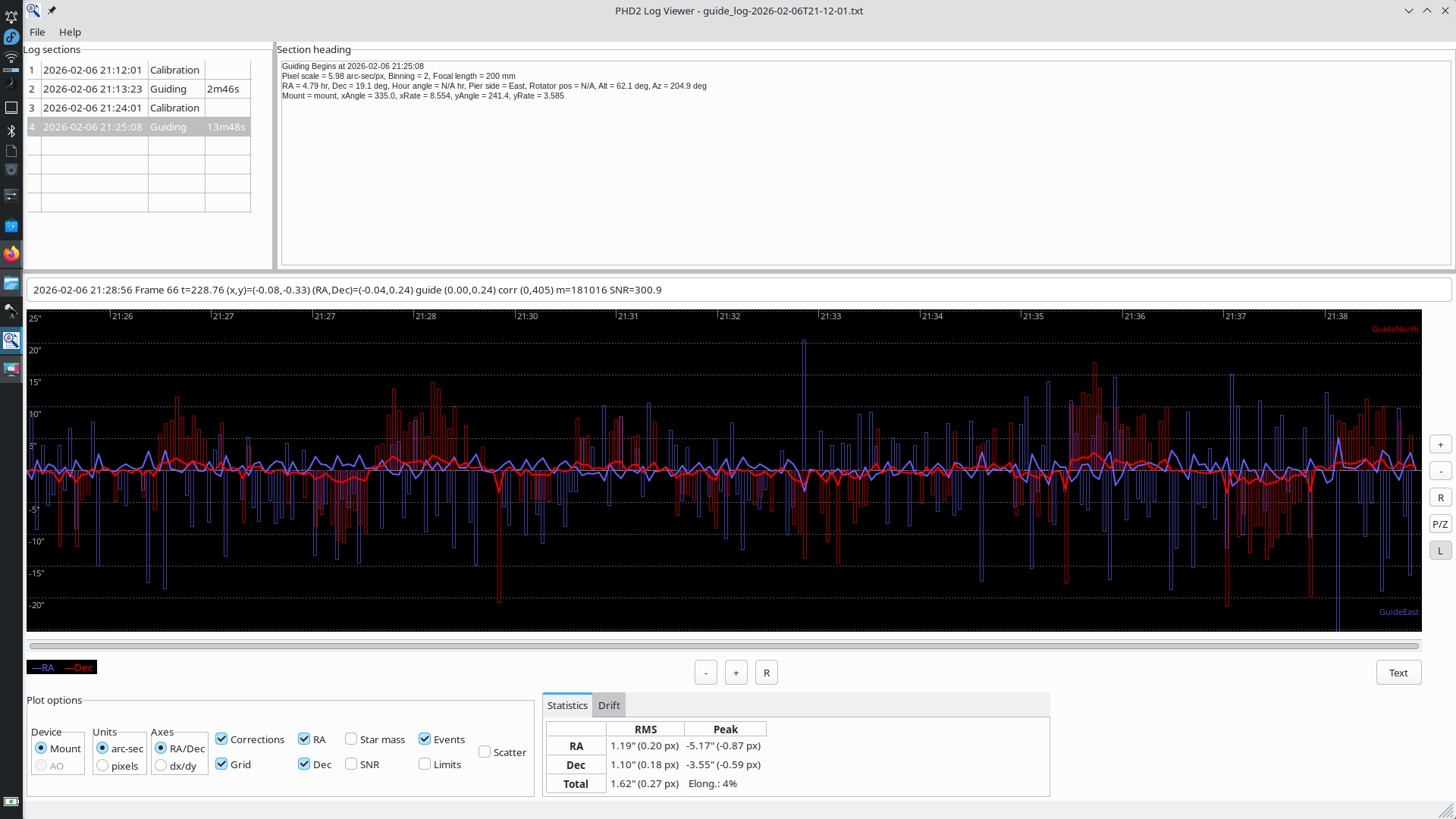1456x819 pixels.
Task: Click the pin window icon
Action: [x=52, y=11]
